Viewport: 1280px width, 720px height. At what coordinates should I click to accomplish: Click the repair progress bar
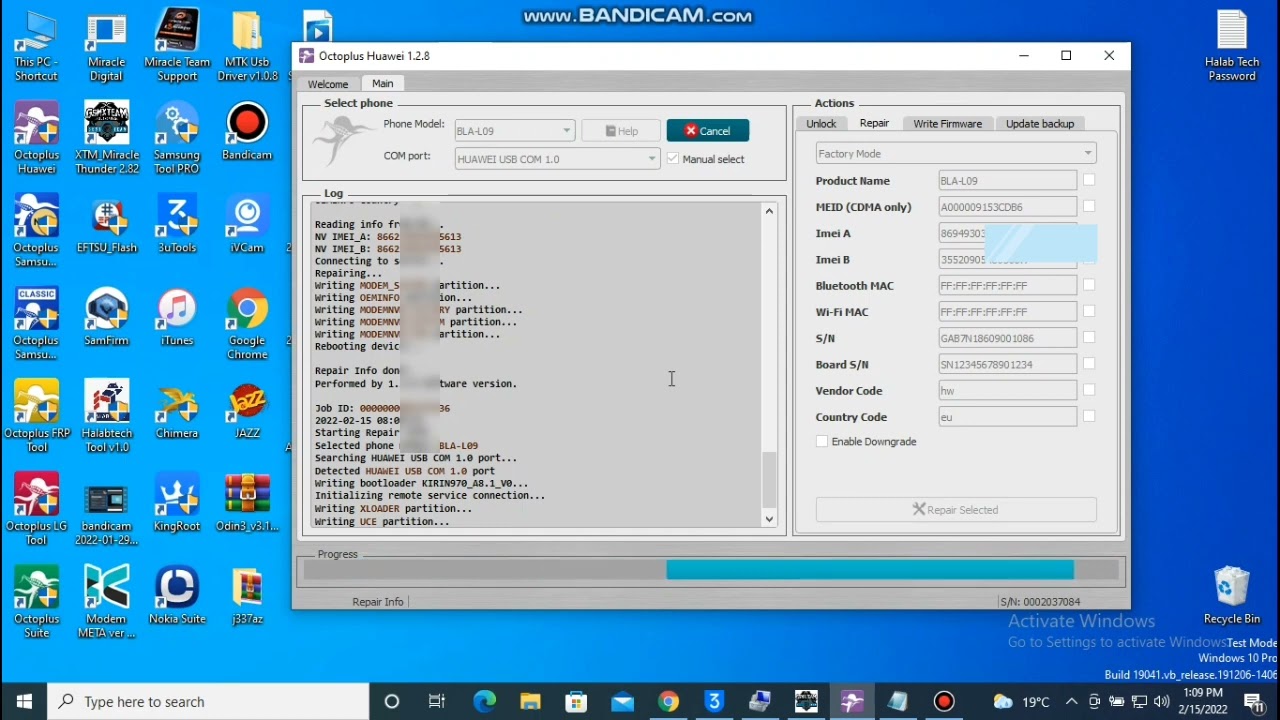(711, 570)
